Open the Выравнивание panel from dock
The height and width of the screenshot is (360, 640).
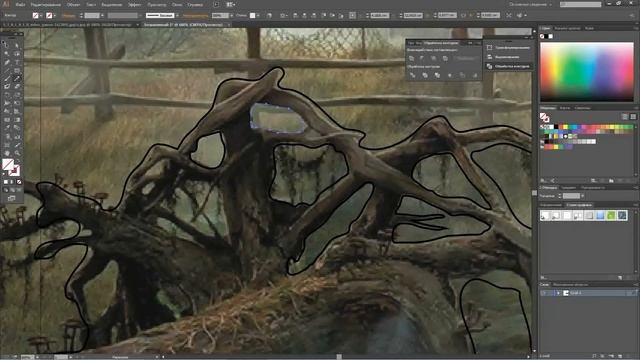click(508, 57)
